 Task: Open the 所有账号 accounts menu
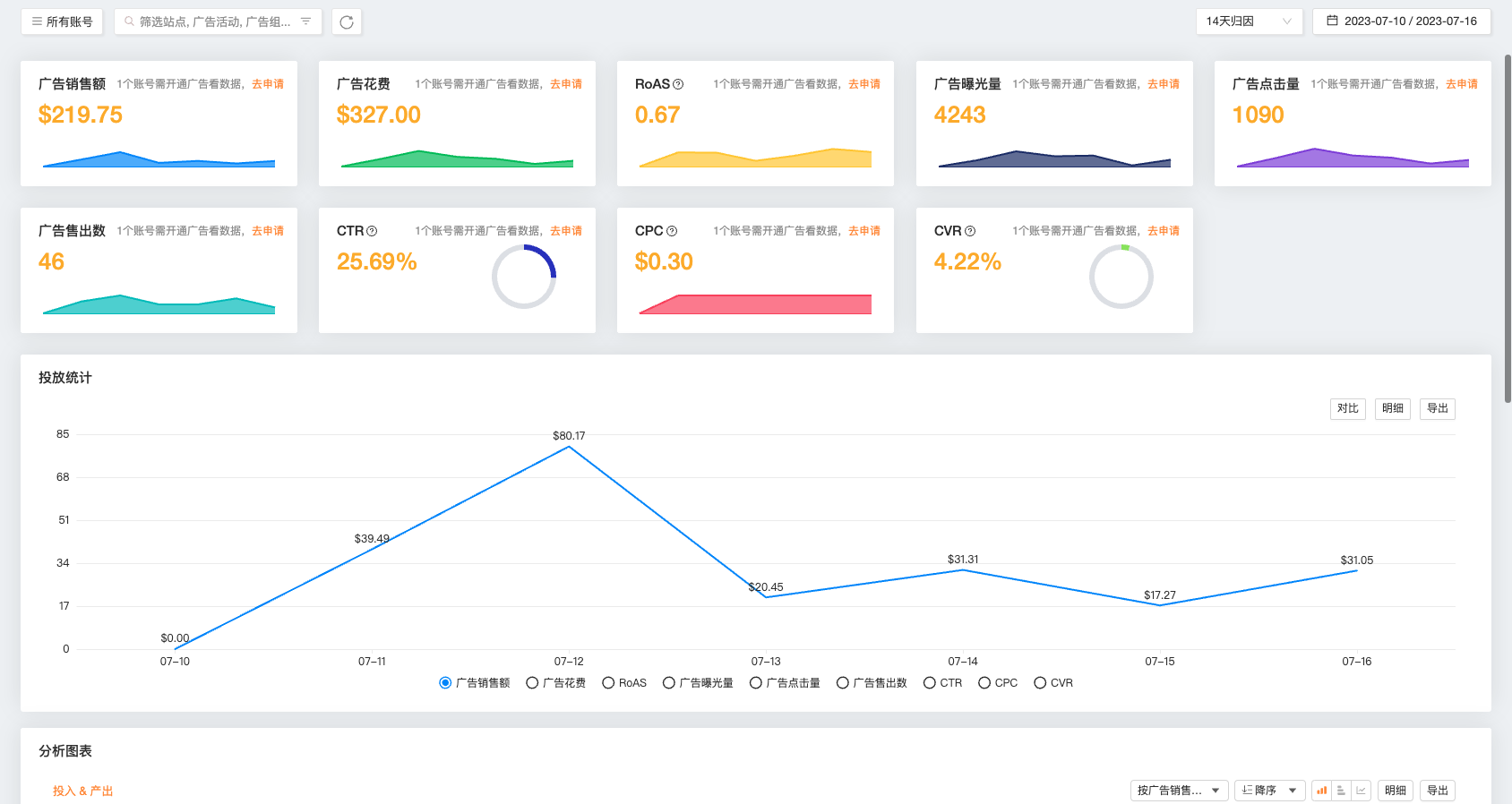point(62,21)
